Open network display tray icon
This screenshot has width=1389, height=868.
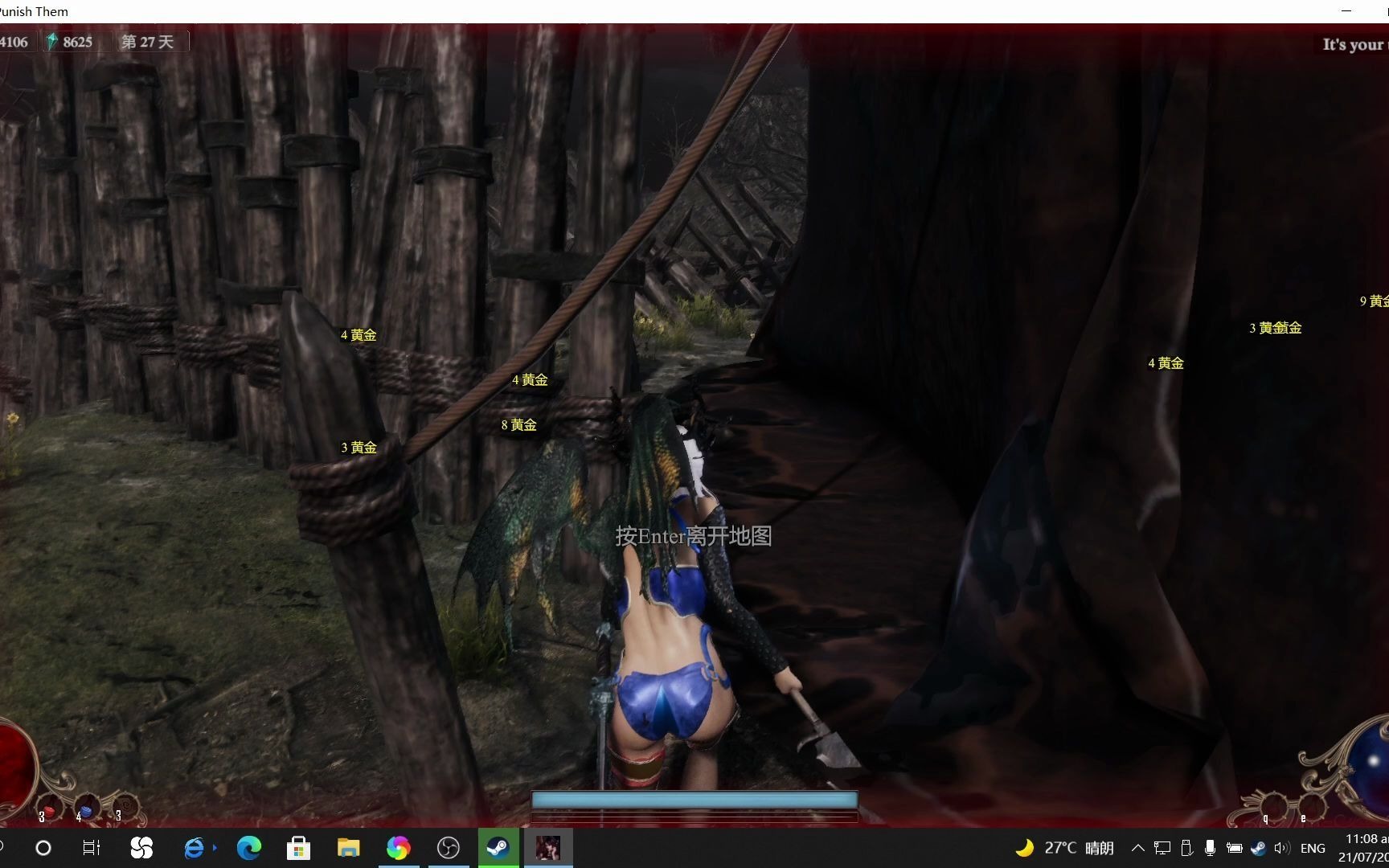pos(1162,848)
